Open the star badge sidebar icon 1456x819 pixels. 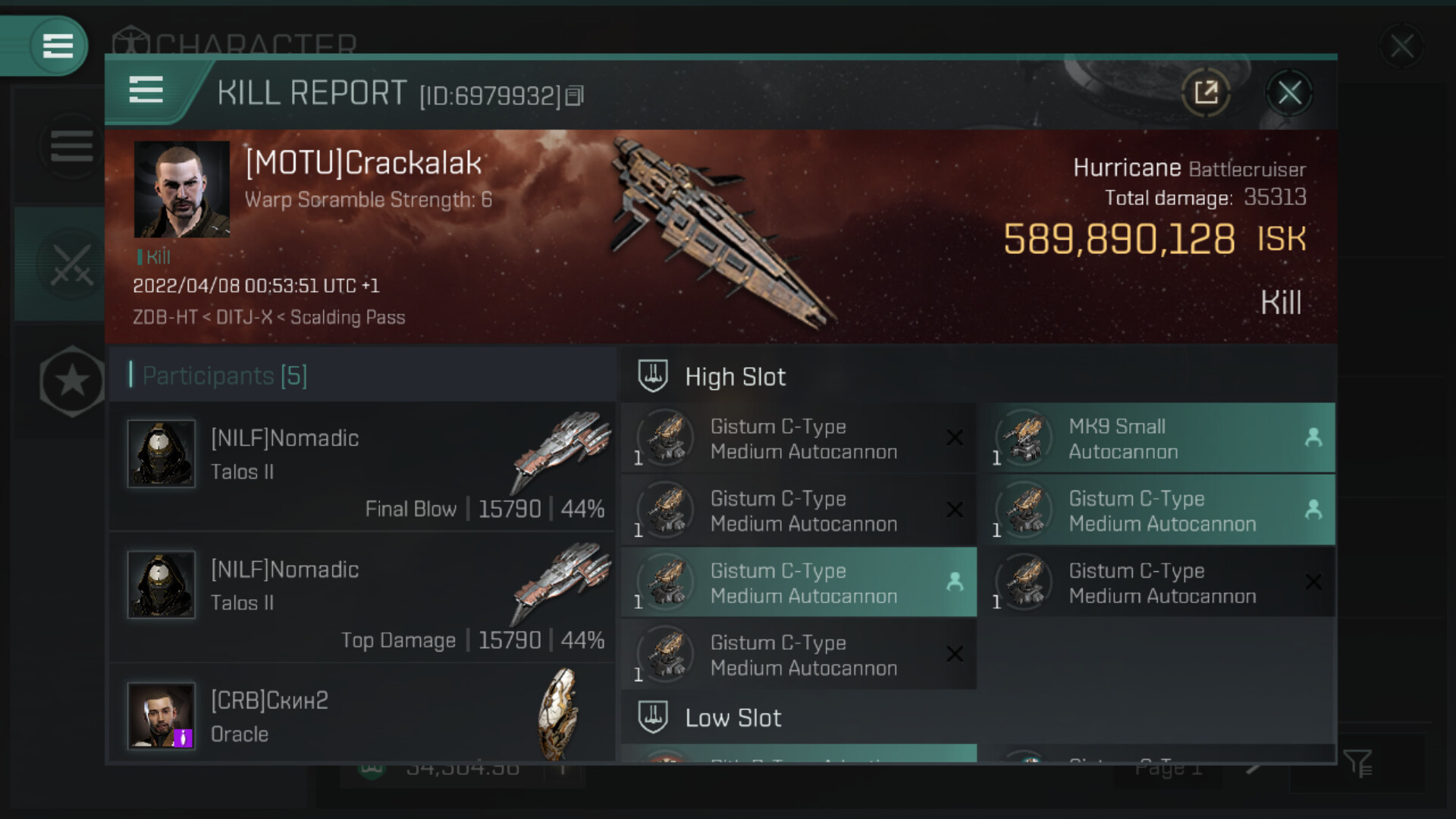tap(72, 381)
